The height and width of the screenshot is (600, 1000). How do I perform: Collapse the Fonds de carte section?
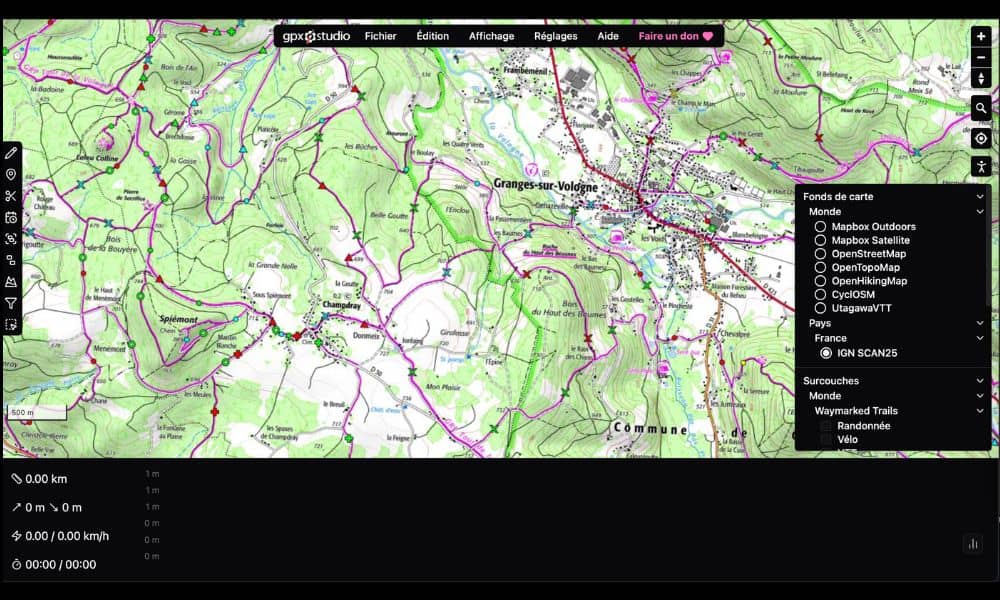pos(980,197)
